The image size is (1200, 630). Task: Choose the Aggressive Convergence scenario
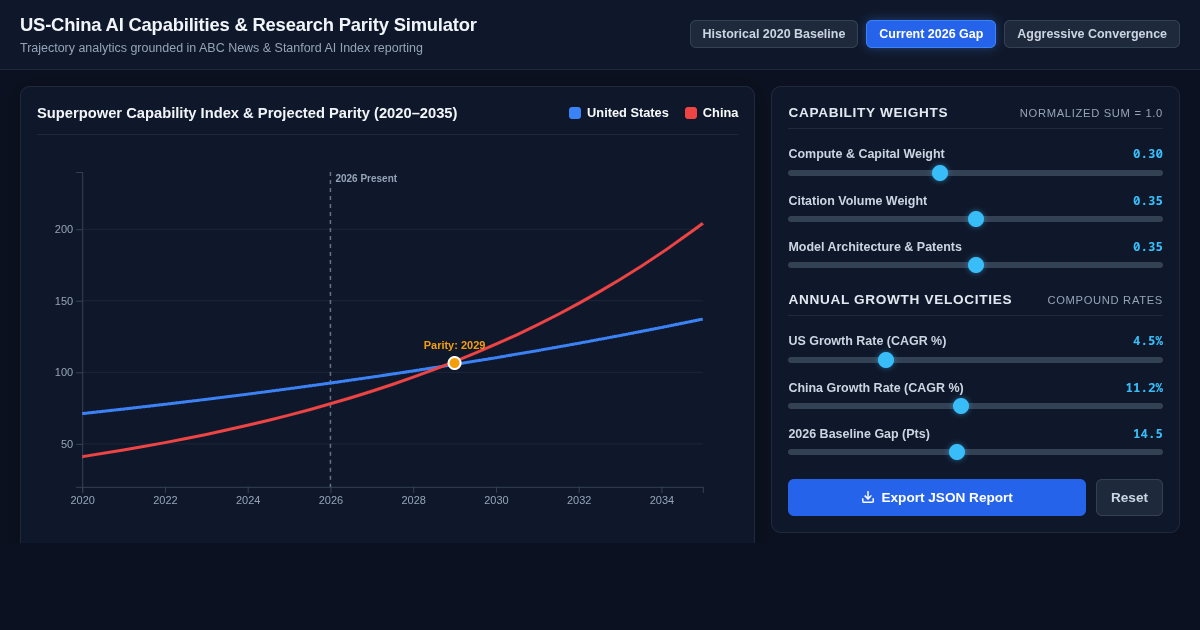[x=1092, y=34]
